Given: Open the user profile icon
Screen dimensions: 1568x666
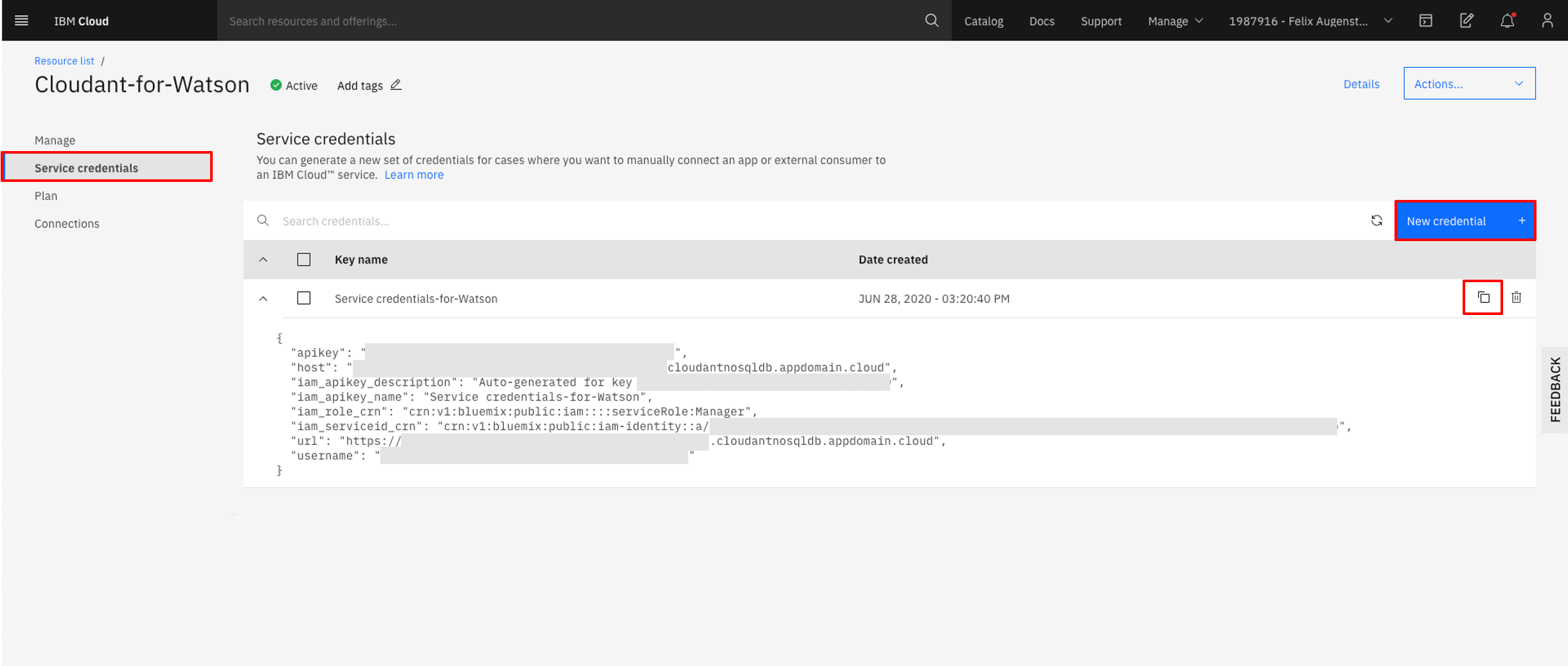Looking at the screenshot, I should click(x=1547, y=21).
